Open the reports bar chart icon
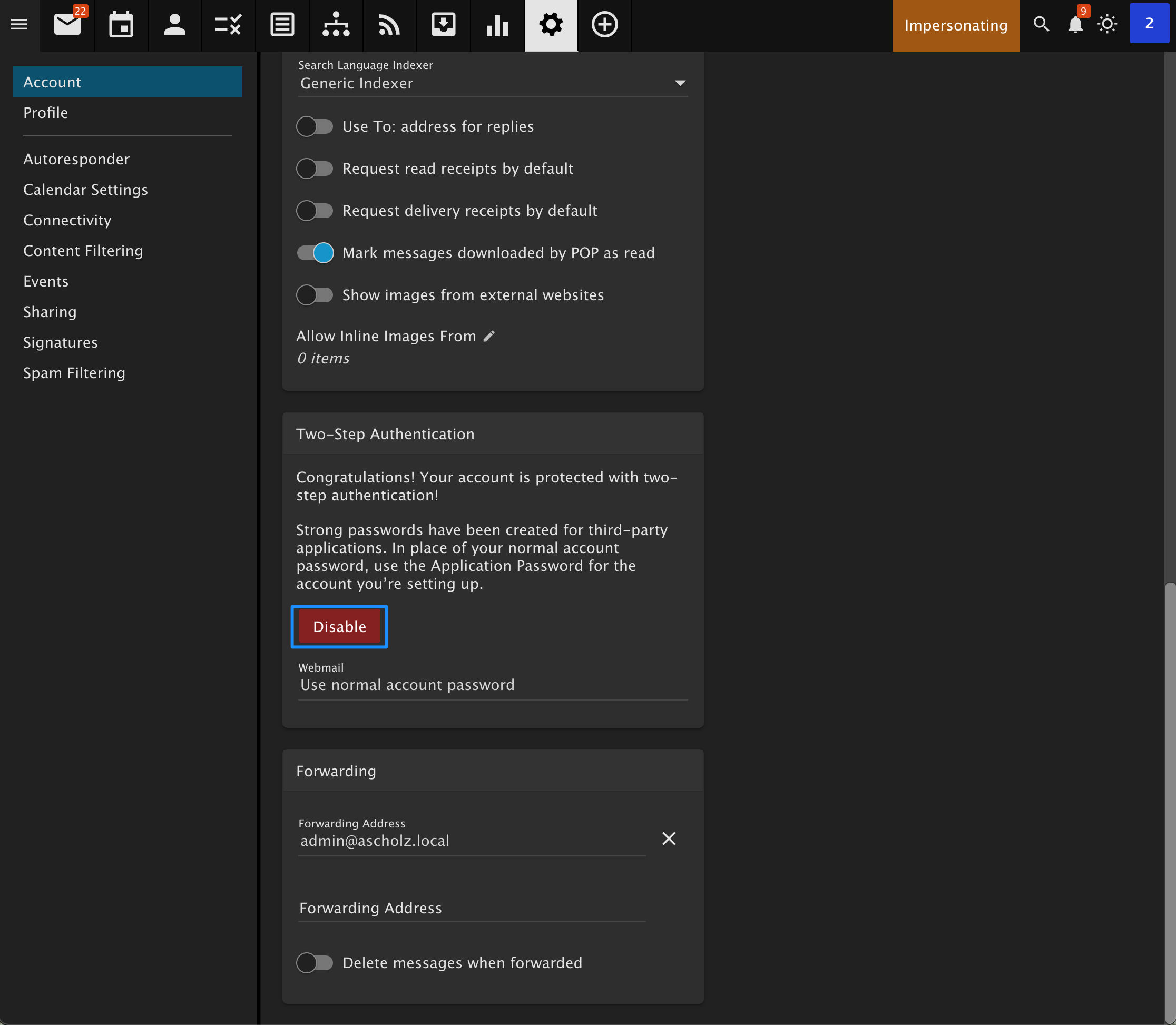 [x=497, y=25]
